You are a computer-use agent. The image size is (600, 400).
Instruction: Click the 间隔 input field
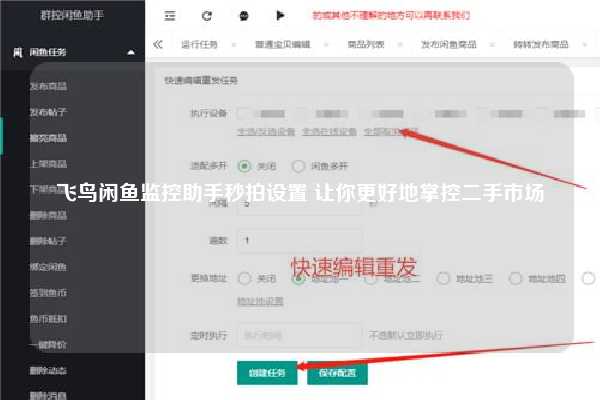[x=299, y=204]
